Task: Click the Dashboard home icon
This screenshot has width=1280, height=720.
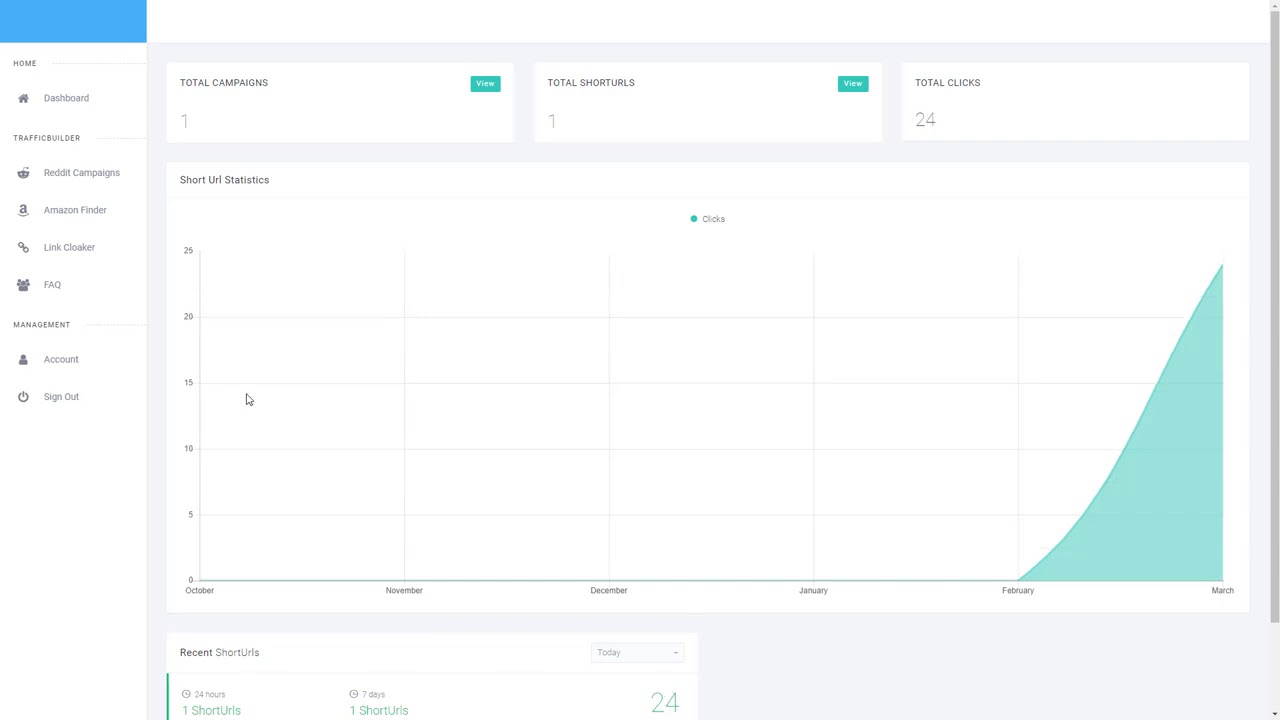Action: [23, 98]
